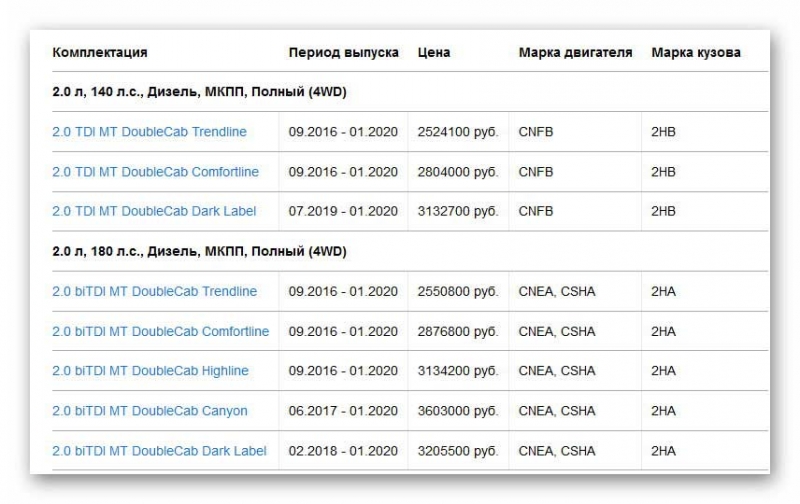The width and height of the screenshot is (800, 504).
Task: Click 2HA body code in biTDI Trendline row
Action: pyautogui.click(x=663, y=291)
